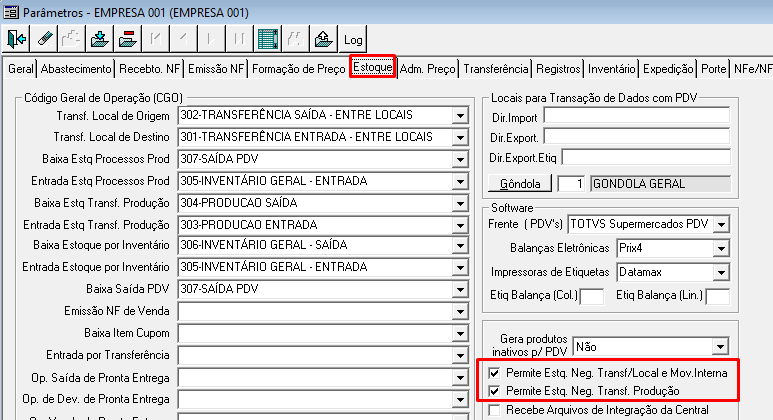Open the Porte tab
Image resolution: width=773 pixels, height=420 pixels.
pyautogui.click(x=713, y=69)
